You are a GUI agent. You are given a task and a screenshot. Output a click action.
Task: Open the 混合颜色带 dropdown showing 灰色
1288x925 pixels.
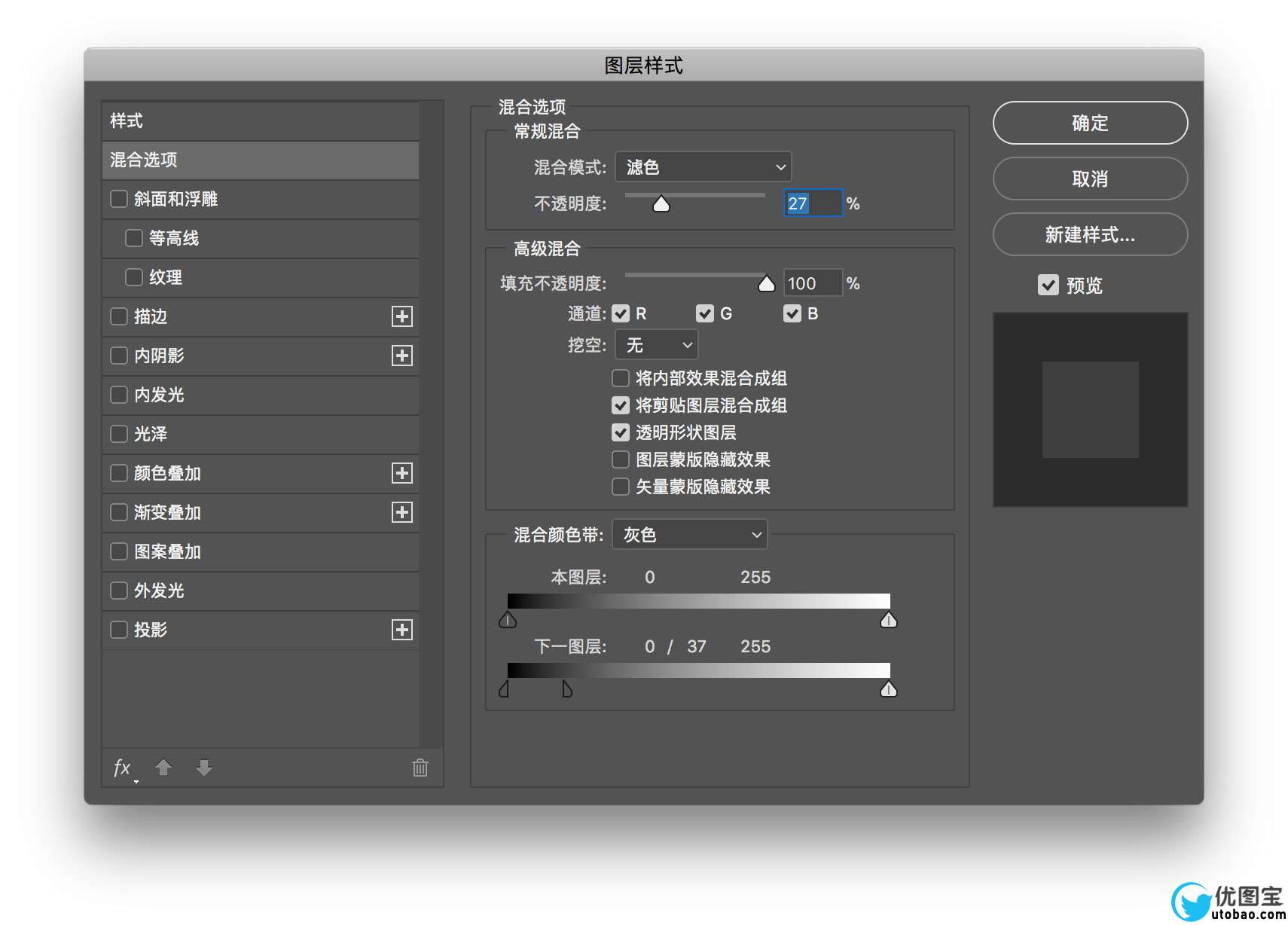click(x=690, y=535)
